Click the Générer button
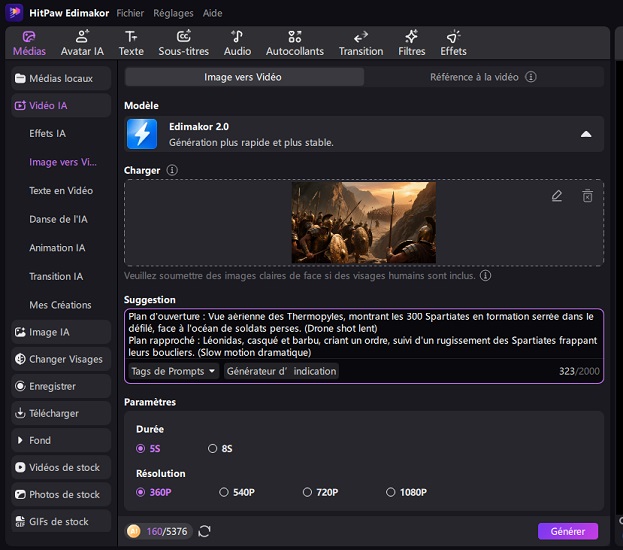The height and width of the screenshot is (550, 623). pos(568,531)
